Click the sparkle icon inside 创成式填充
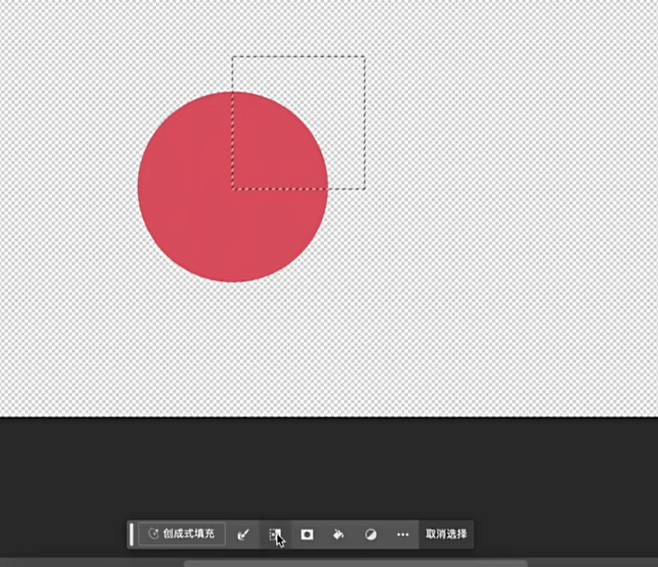Image resolution: width=658 pixels, height=567 pixels. click(154, 534)
